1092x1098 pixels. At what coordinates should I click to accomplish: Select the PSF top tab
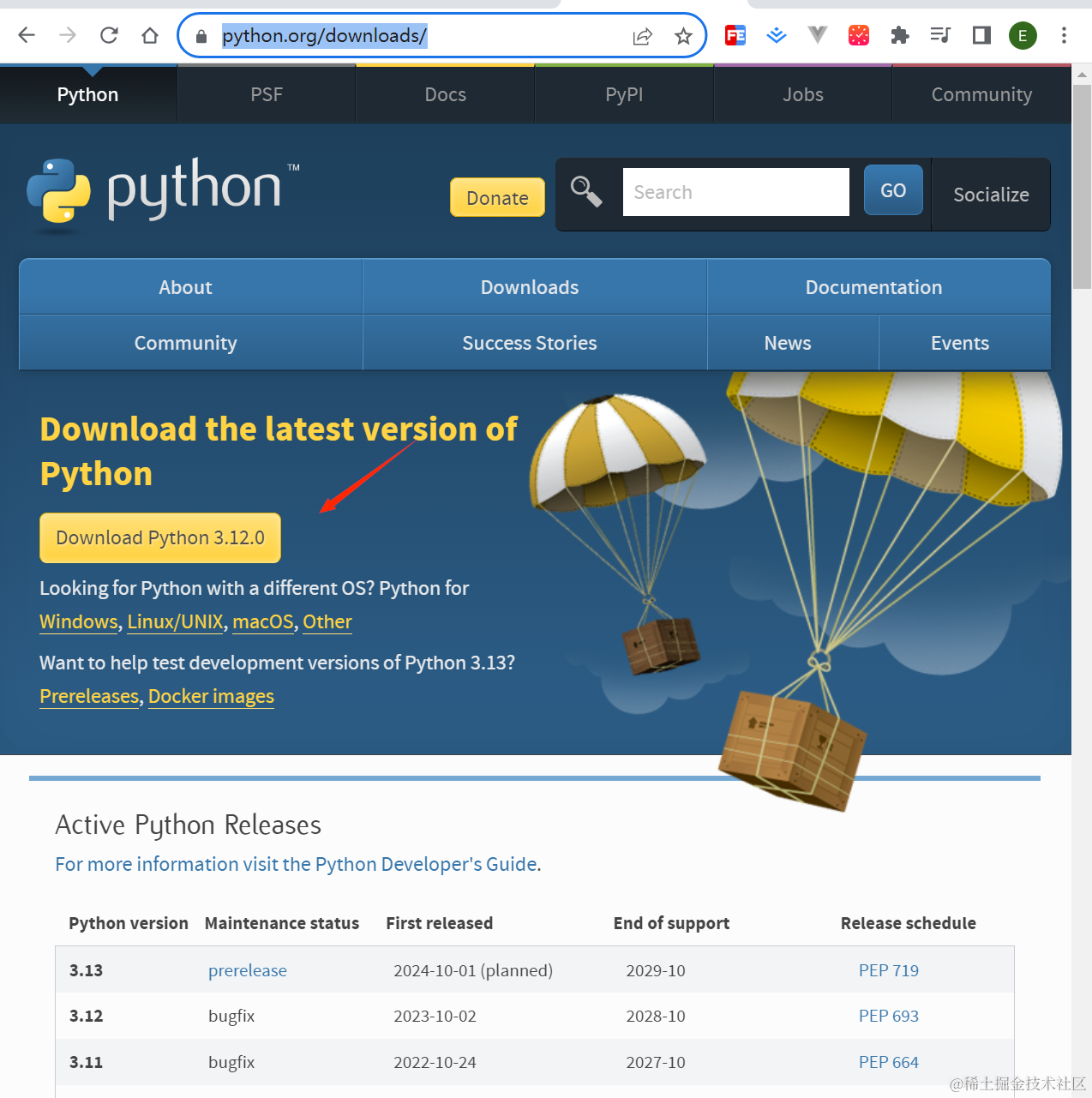tap(267, 94)
